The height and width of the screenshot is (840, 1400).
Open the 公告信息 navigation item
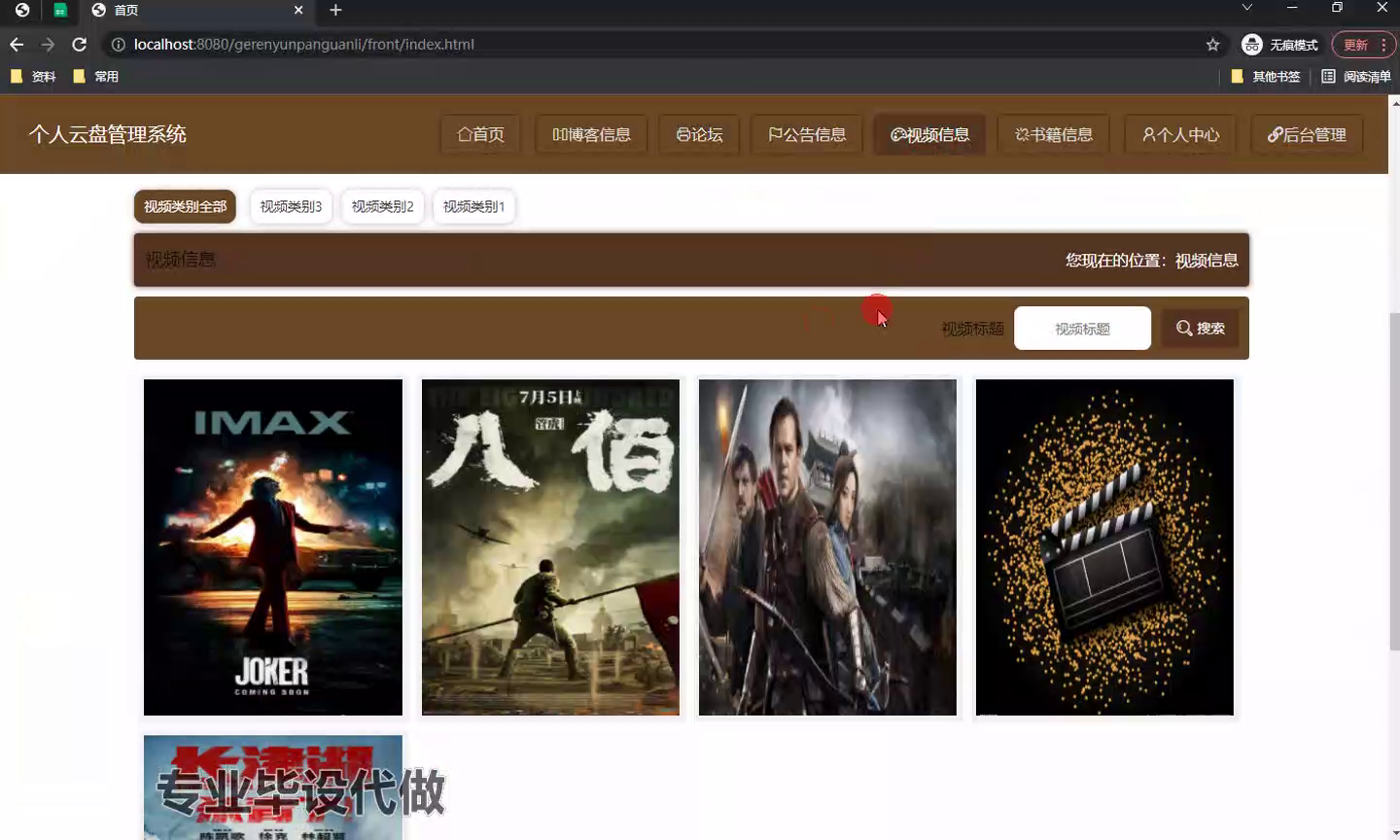[x=806, y=134]
